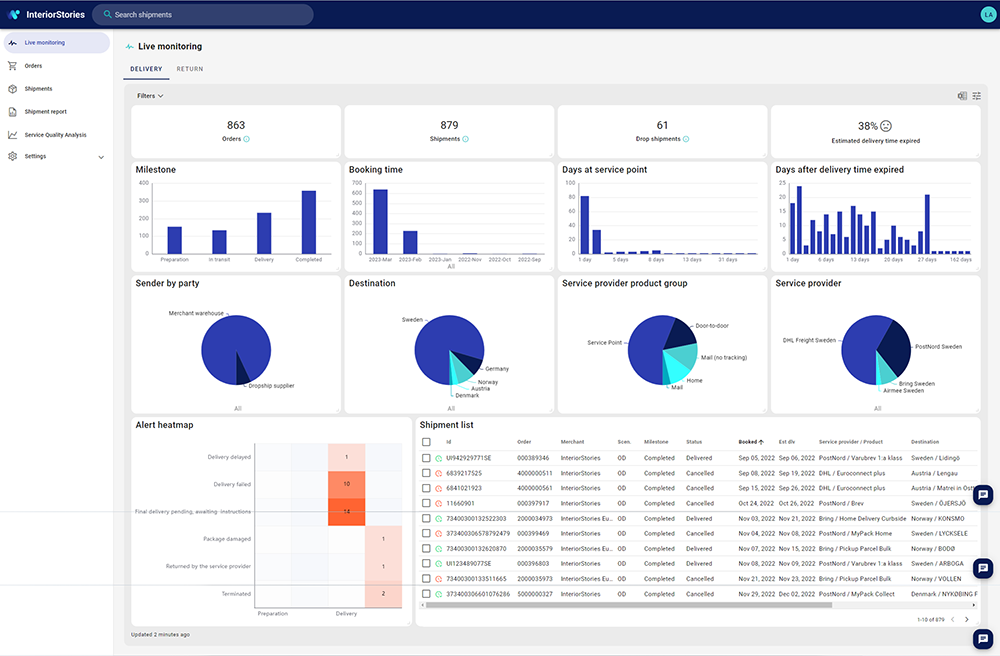Click the Shipment list horizontal scrollbar
The width and height of the screenshot is (1000, 656).
click(x=628, y=605)
